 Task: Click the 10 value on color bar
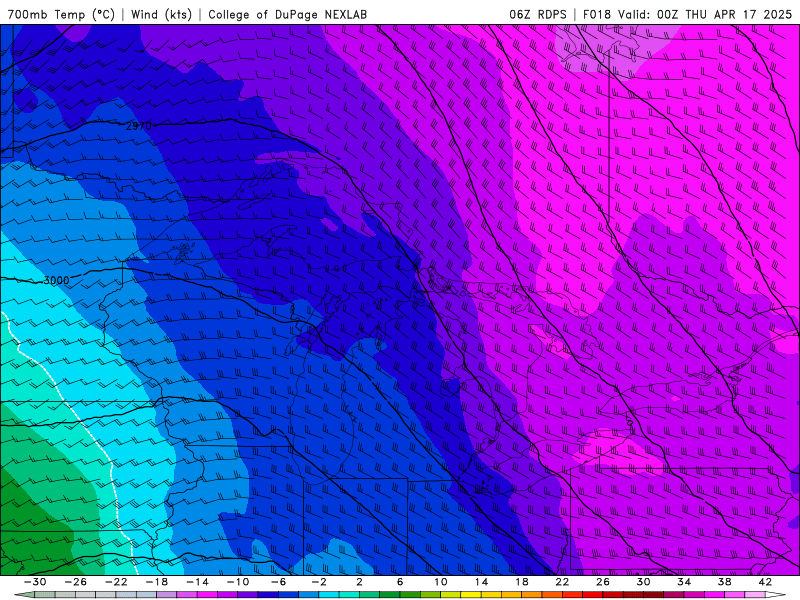pyautogui.click(x=440, y=582)
